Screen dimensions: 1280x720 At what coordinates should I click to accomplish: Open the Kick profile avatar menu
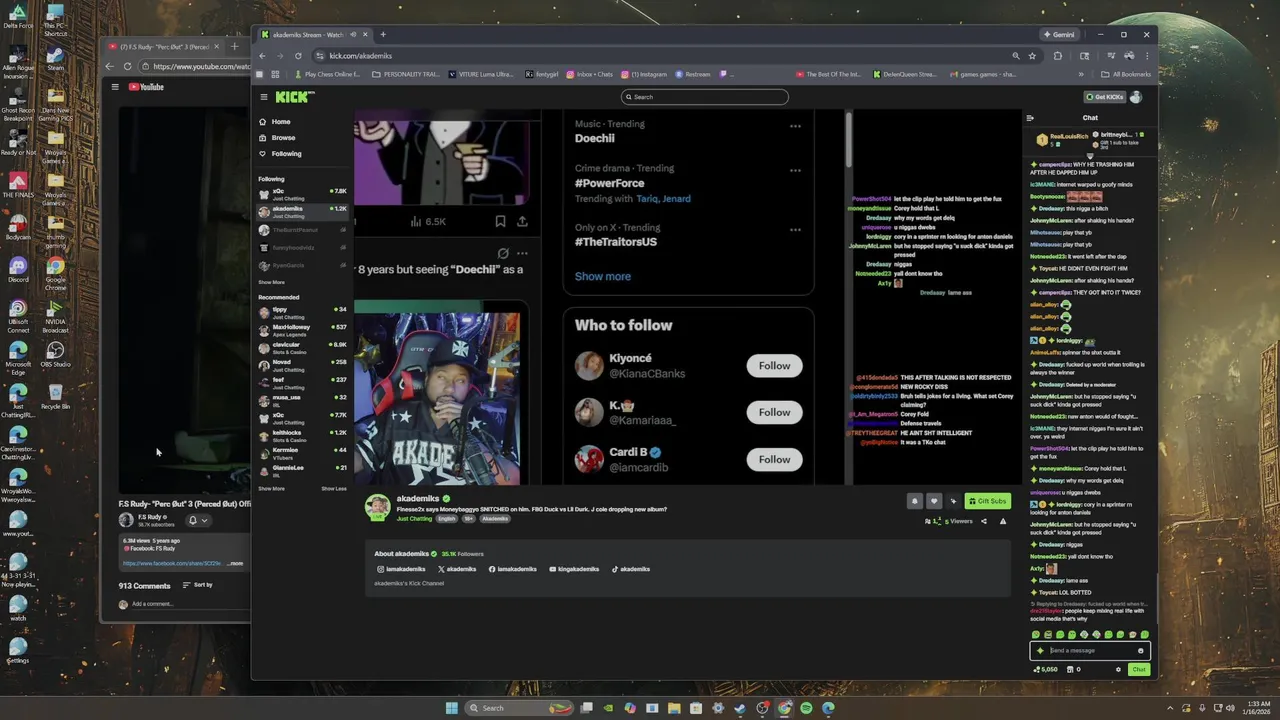click(x=1136, y=97)
